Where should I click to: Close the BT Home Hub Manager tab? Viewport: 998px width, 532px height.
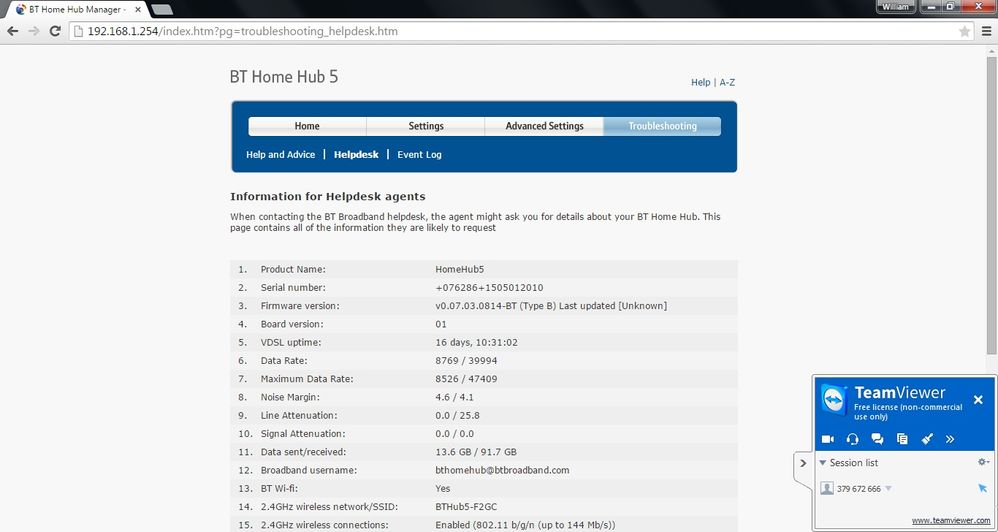pos(137,10)
